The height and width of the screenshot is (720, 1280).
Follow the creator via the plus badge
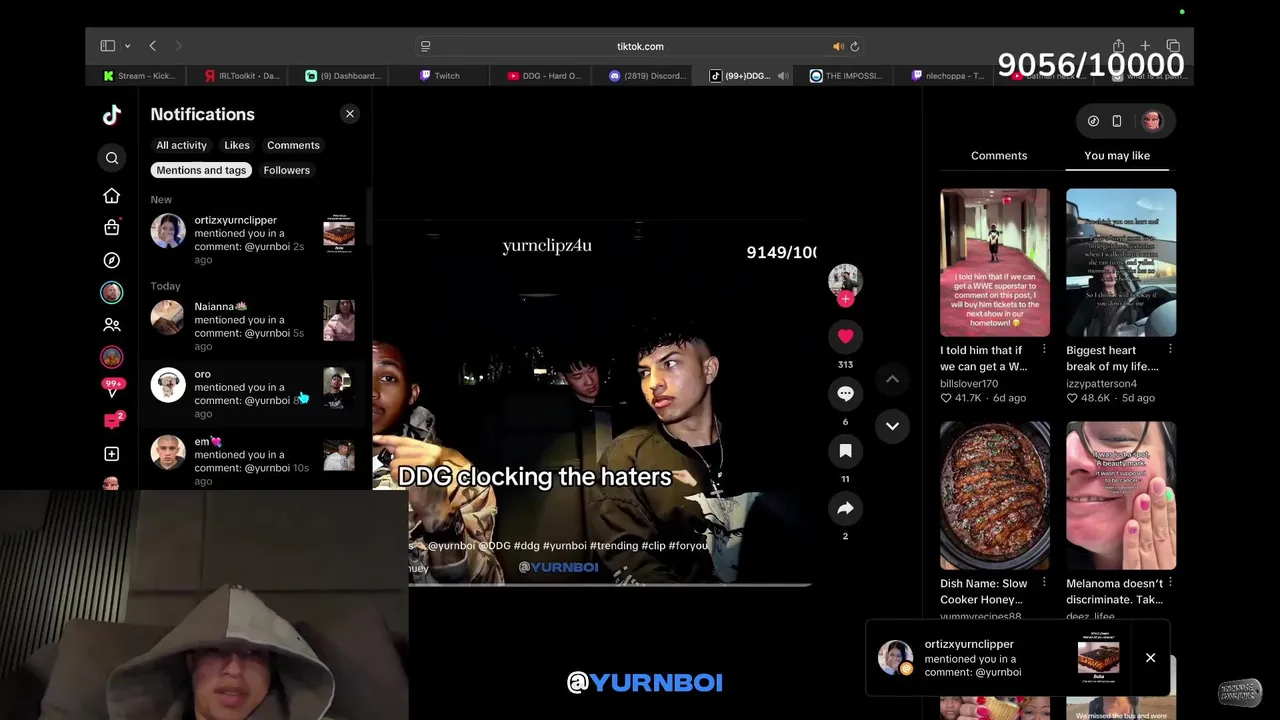(845, 299)
